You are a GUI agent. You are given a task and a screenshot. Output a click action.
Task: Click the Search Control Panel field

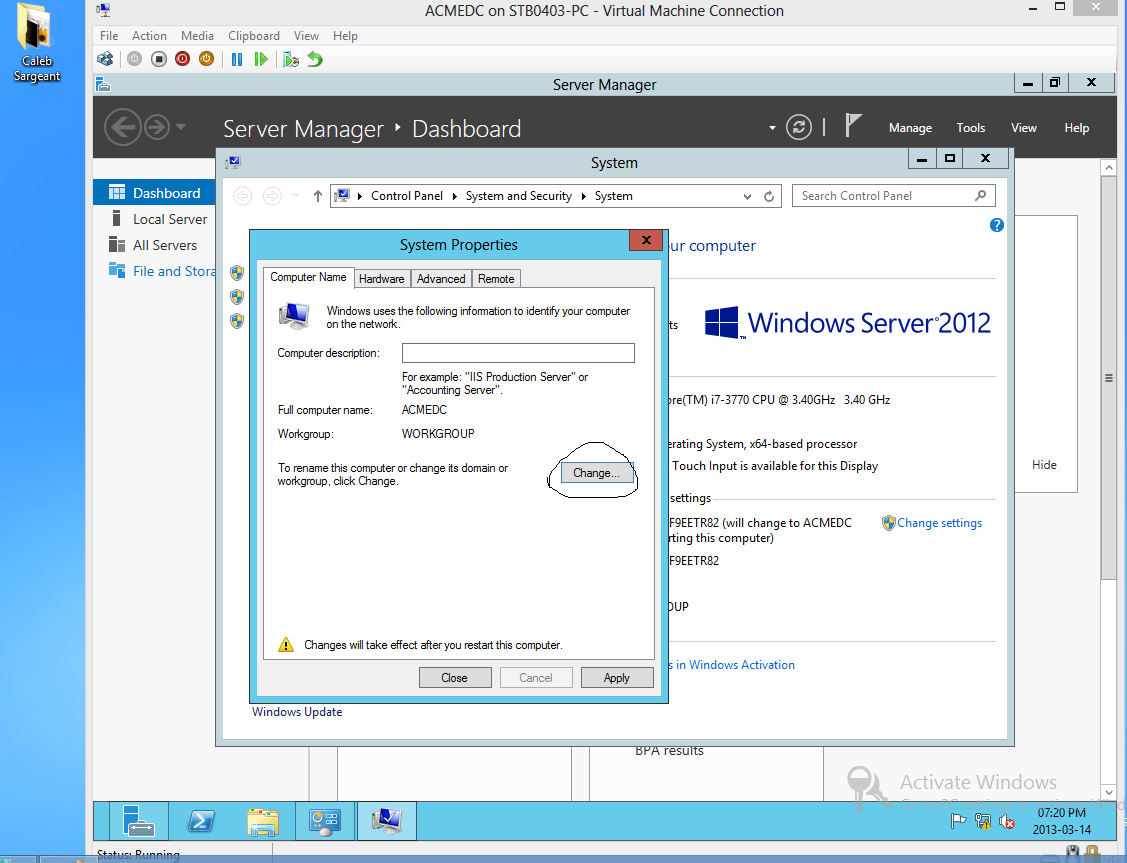coord(893,196)
